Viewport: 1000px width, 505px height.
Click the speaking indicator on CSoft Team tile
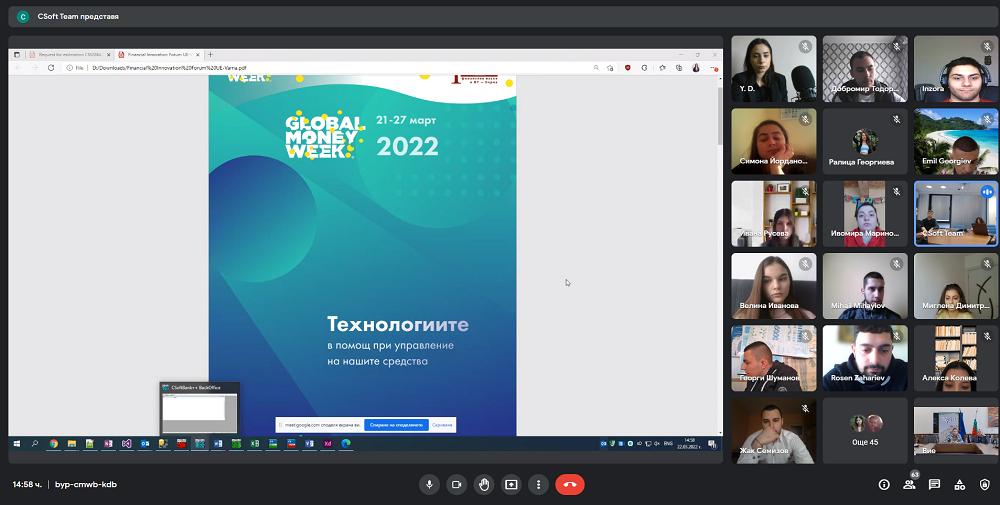click(x=988, y=191)
